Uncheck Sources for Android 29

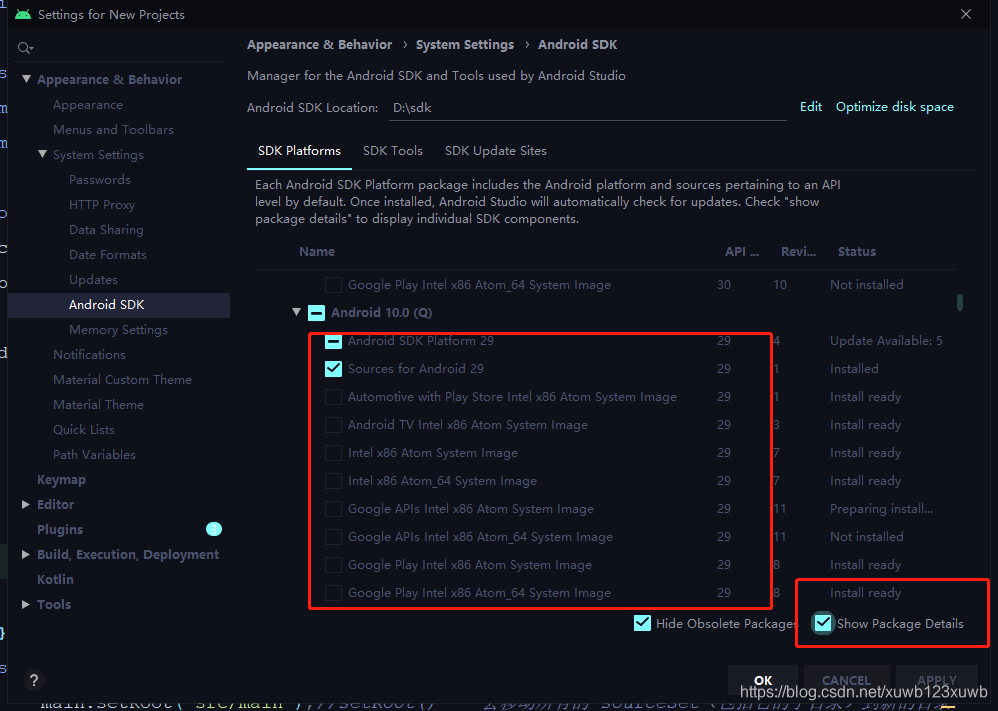click(333, 369)
